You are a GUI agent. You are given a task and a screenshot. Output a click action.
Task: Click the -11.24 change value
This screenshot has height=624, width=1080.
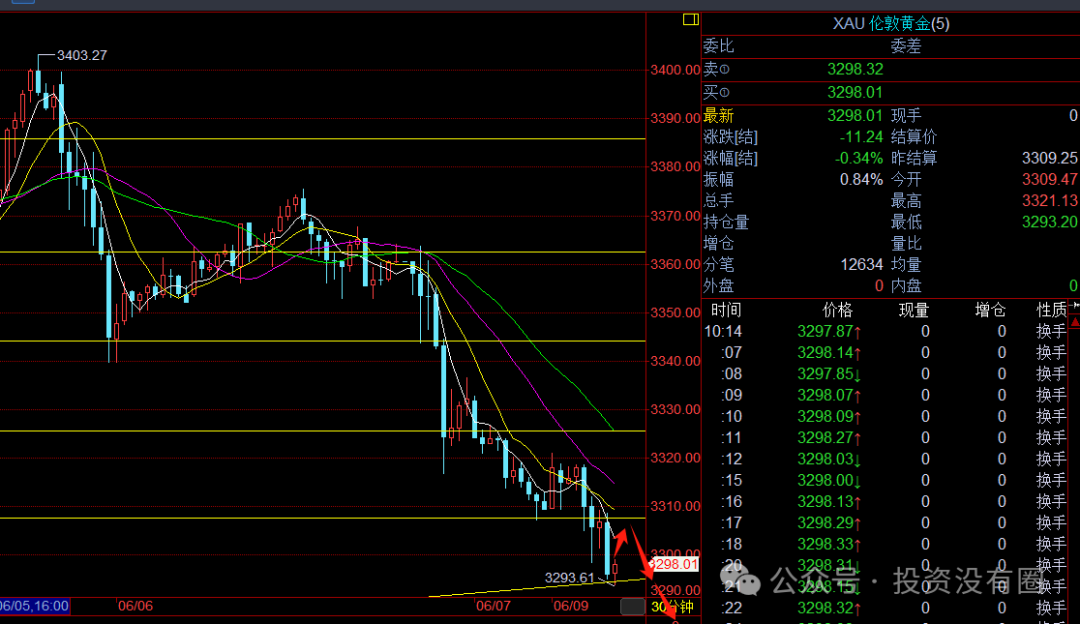(x=861, y=137)
